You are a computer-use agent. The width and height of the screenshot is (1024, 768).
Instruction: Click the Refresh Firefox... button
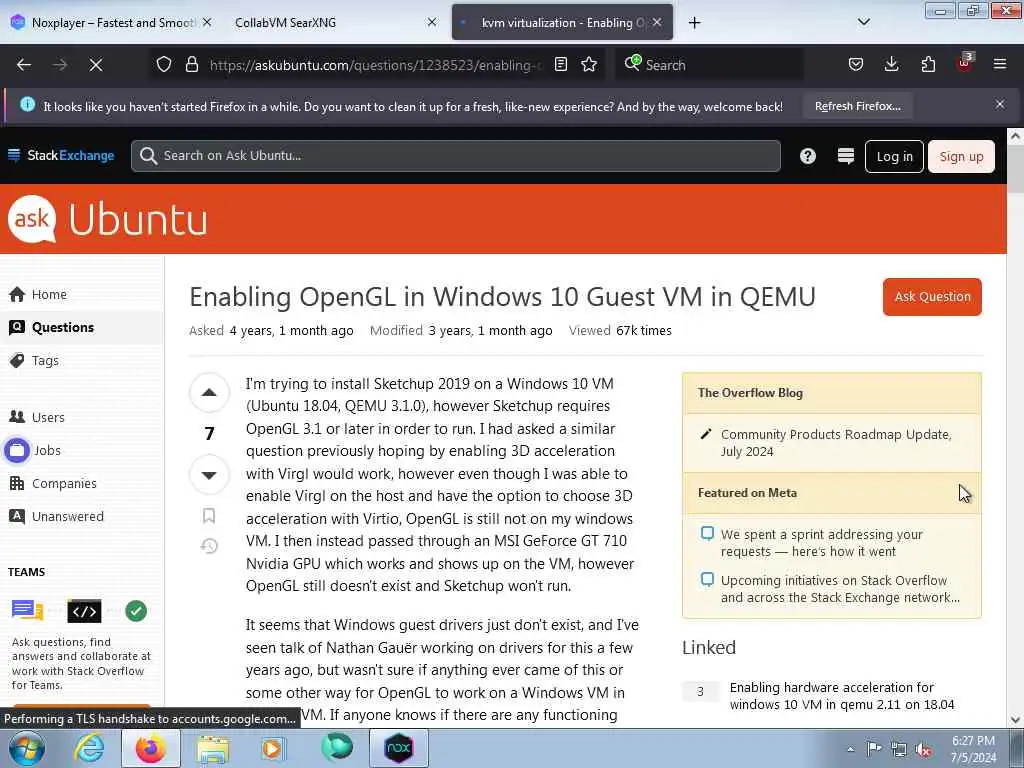point(857,106)
